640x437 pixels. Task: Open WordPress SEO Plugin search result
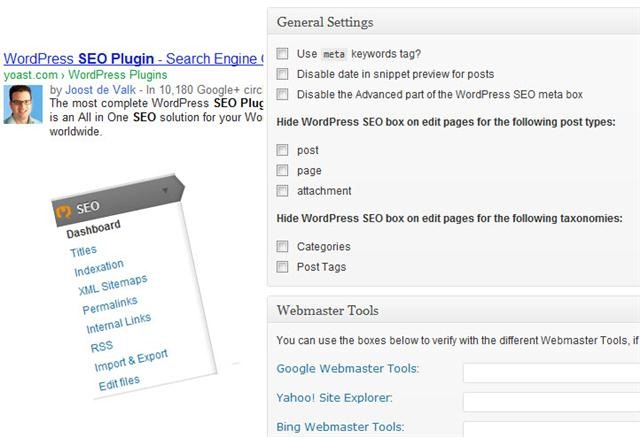133,59
